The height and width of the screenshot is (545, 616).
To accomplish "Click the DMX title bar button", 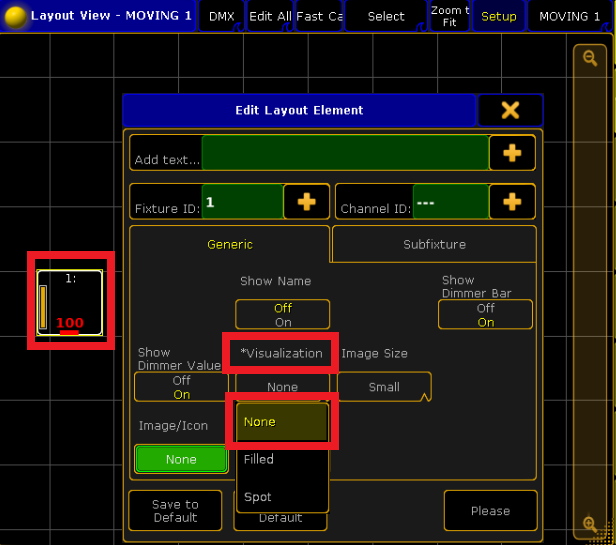I will 222,17.
